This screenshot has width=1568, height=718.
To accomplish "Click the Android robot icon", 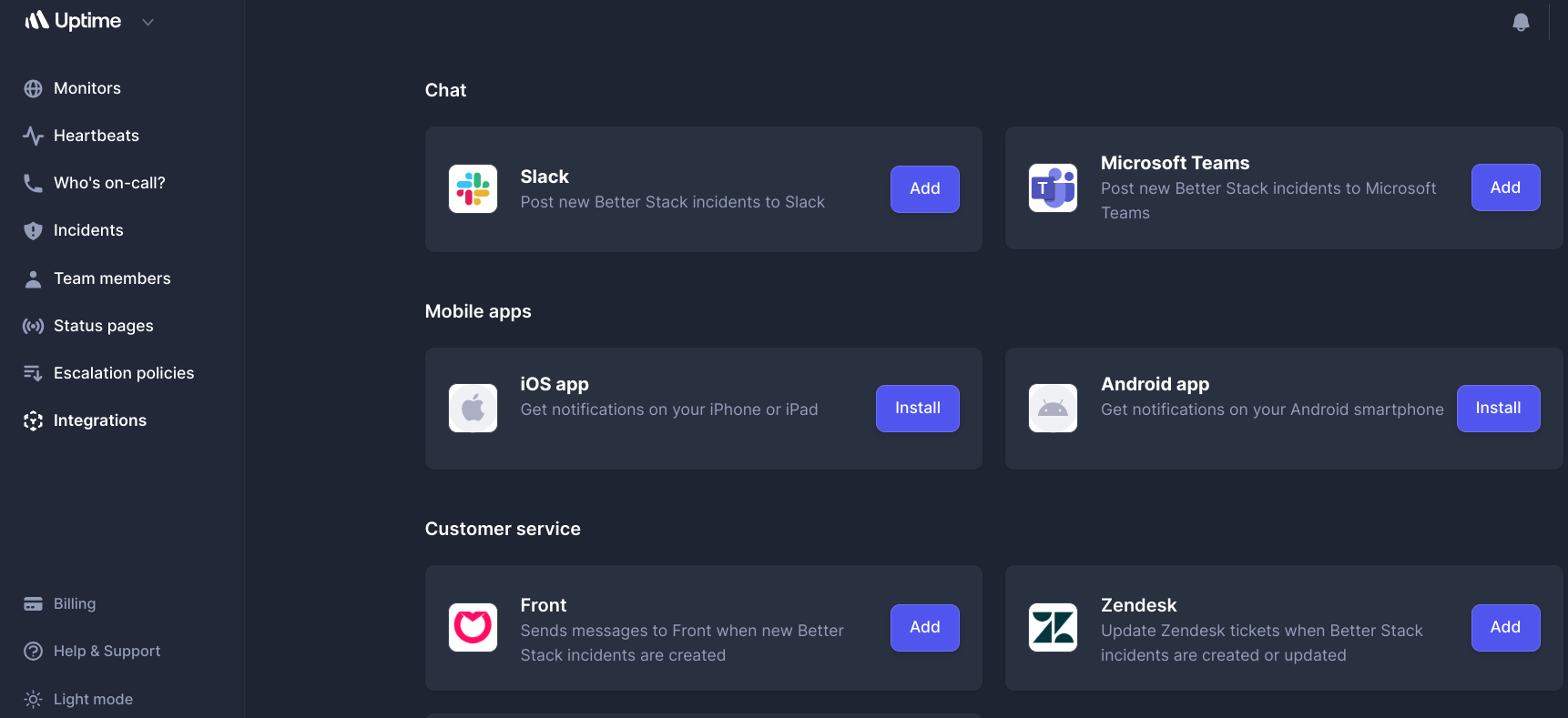I will tap(1053, 408).
